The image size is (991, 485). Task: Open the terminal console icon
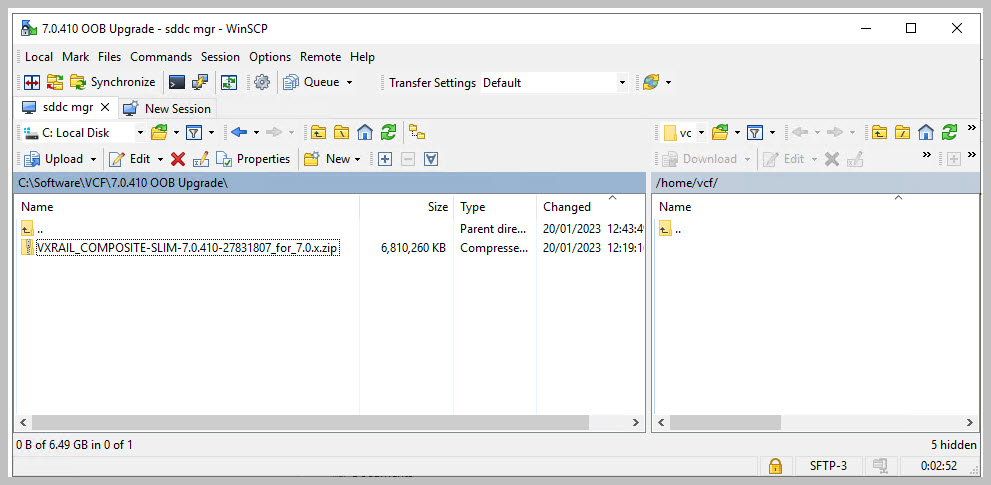(176, 82)
